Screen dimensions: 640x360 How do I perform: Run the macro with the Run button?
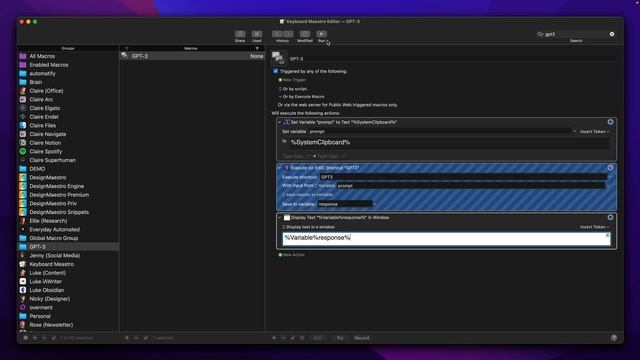321,34
